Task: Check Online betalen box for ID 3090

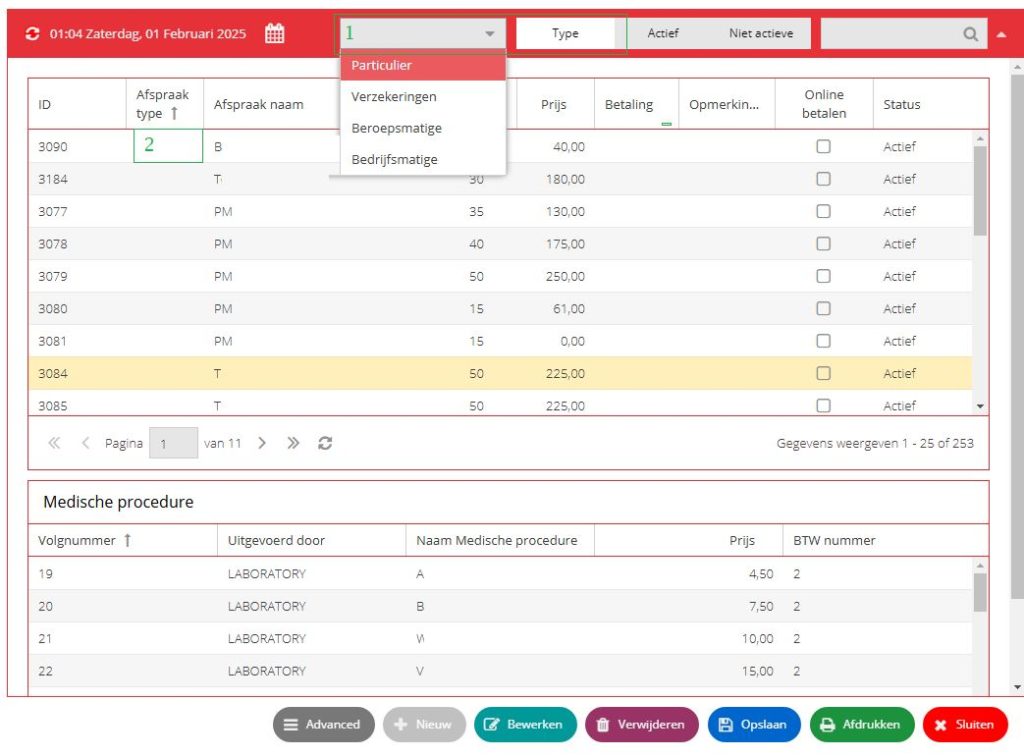Action: pyautogui.click(x=824, y=146)
